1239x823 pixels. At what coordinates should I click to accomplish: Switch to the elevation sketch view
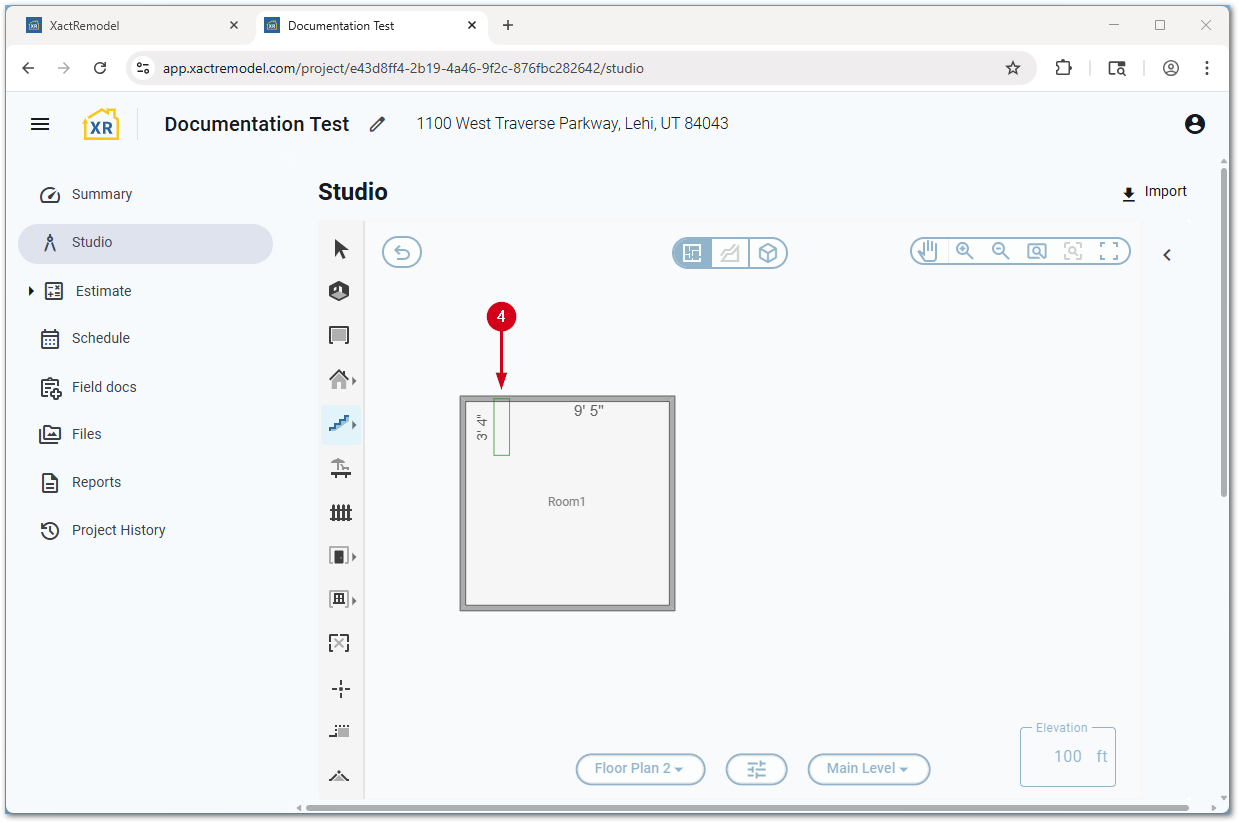(730, 253)
